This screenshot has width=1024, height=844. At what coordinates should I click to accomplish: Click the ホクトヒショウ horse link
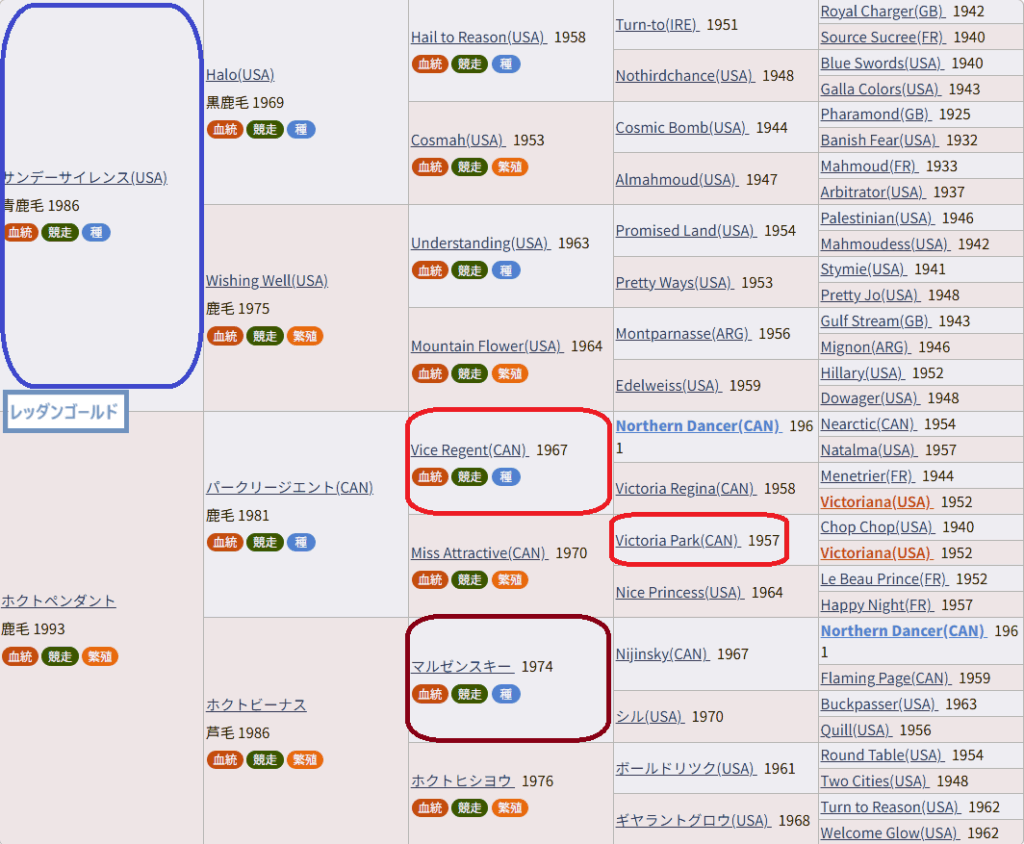tap(462, 780)
